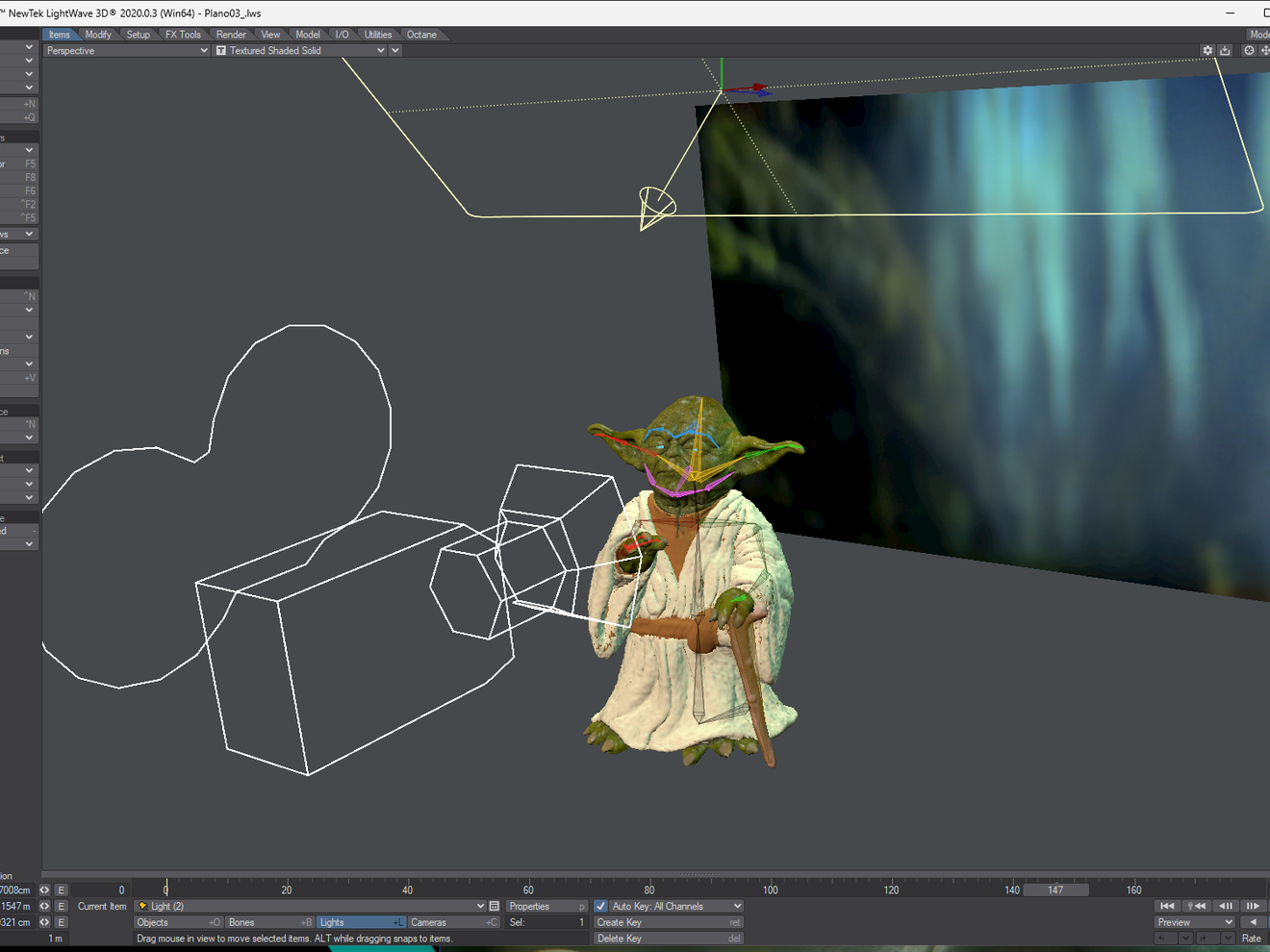The width and height of the screenshot is (1270, 952).
Task: Click the Delete Key button
Action: pyautogui.click(x=669, y=939)
